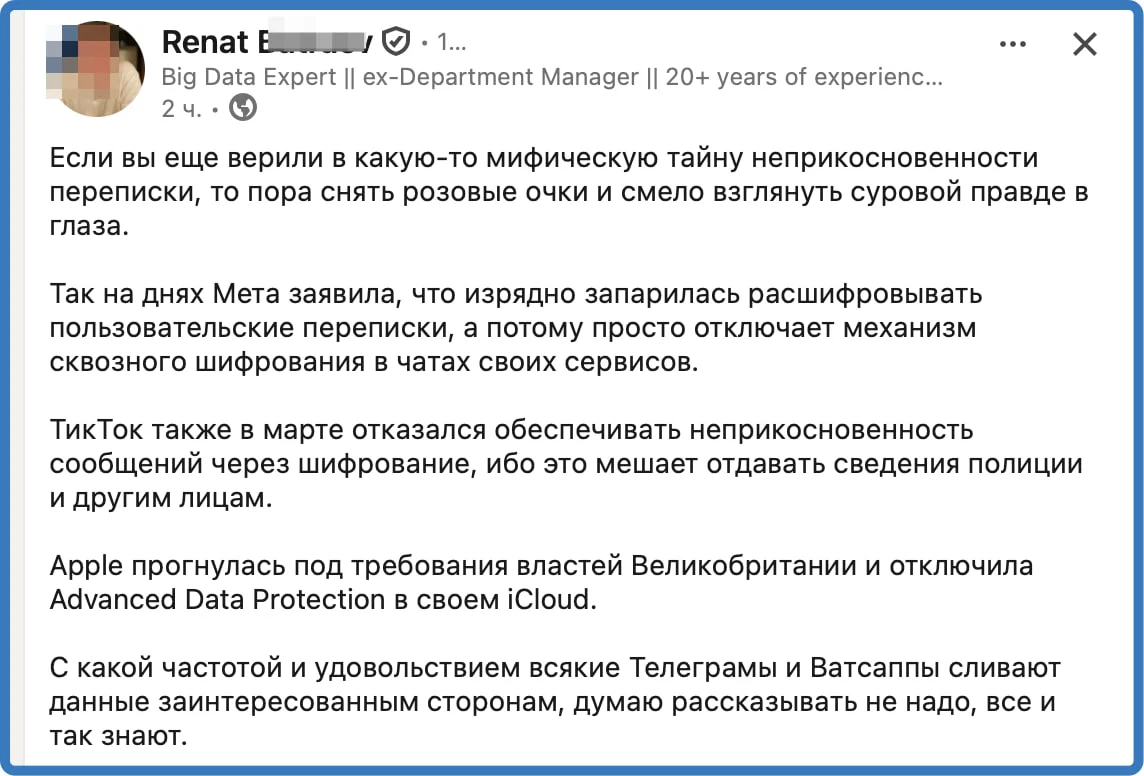Click the connection degree indicator after the badge
This screenshot has width=1144, height=776.
coord(447,42)
